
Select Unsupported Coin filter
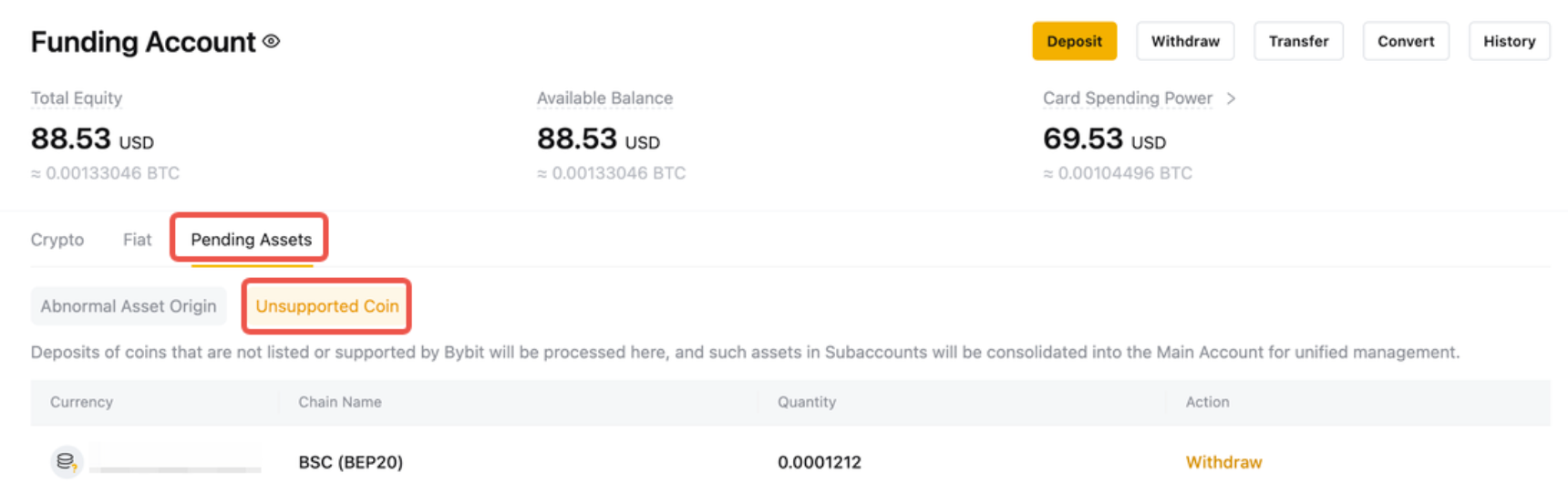(326, 306)
